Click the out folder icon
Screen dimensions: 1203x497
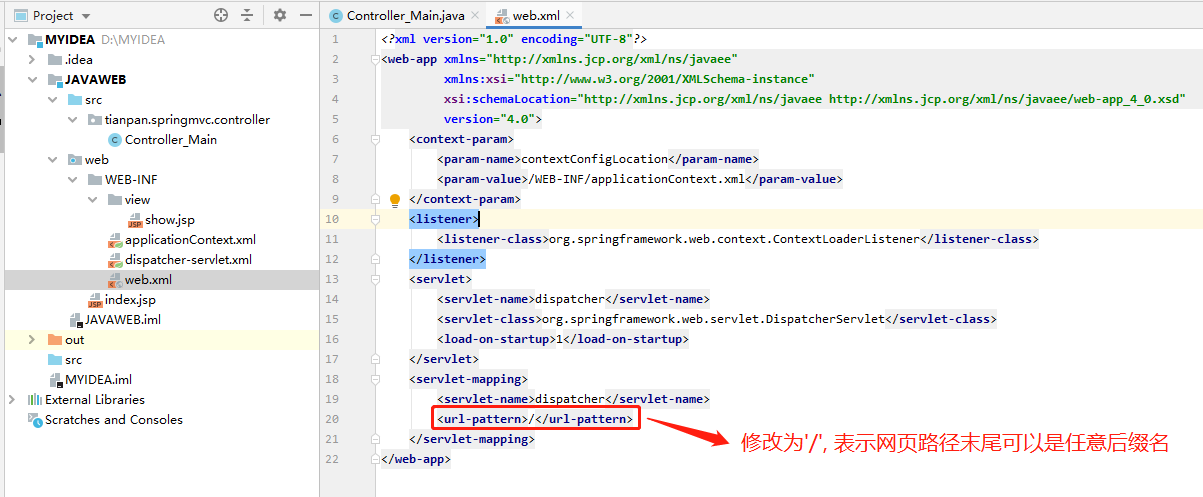tap(54, 339)
